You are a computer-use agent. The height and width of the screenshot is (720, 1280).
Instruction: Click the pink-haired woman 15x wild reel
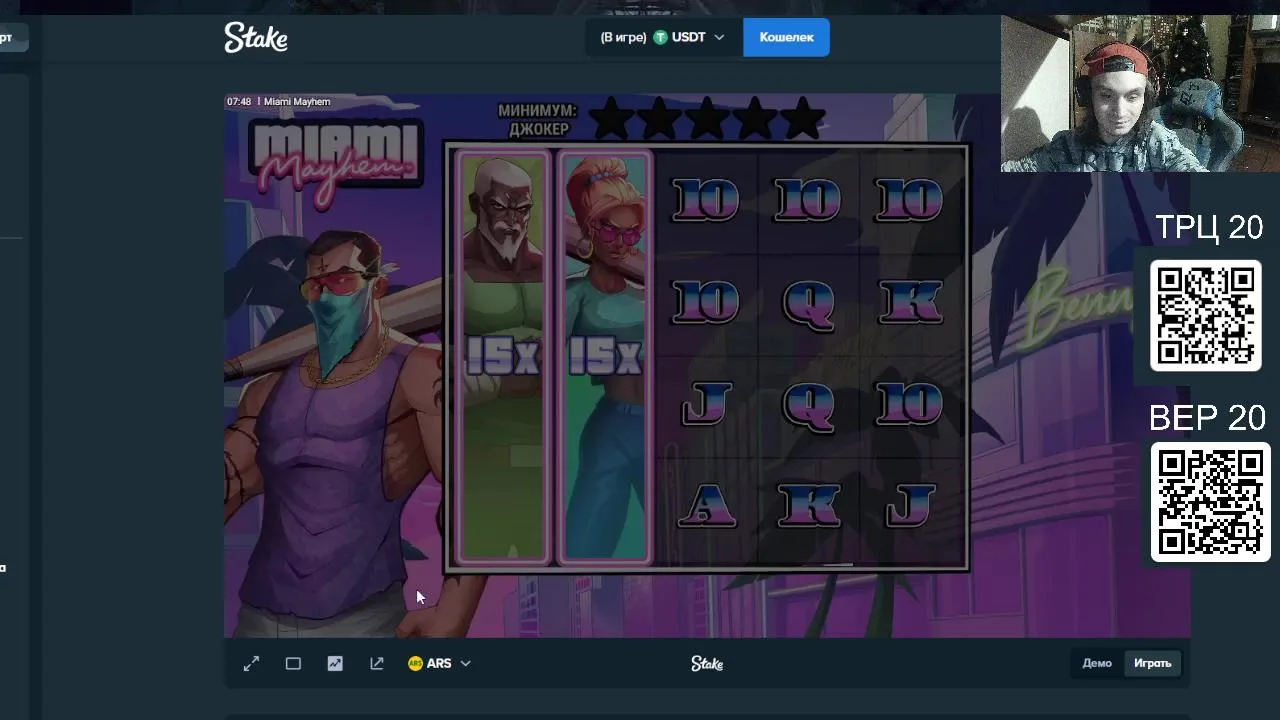click(604, 356)
